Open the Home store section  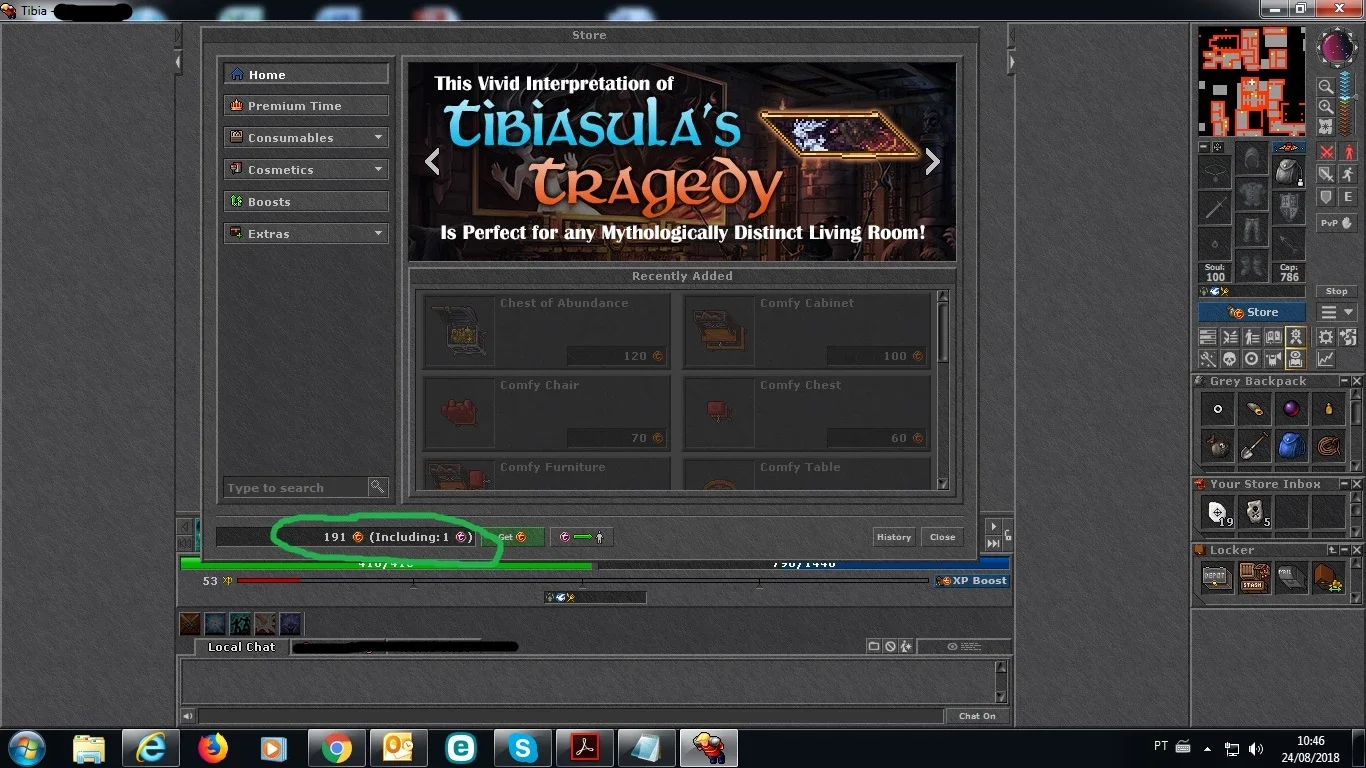coord(306,74)
